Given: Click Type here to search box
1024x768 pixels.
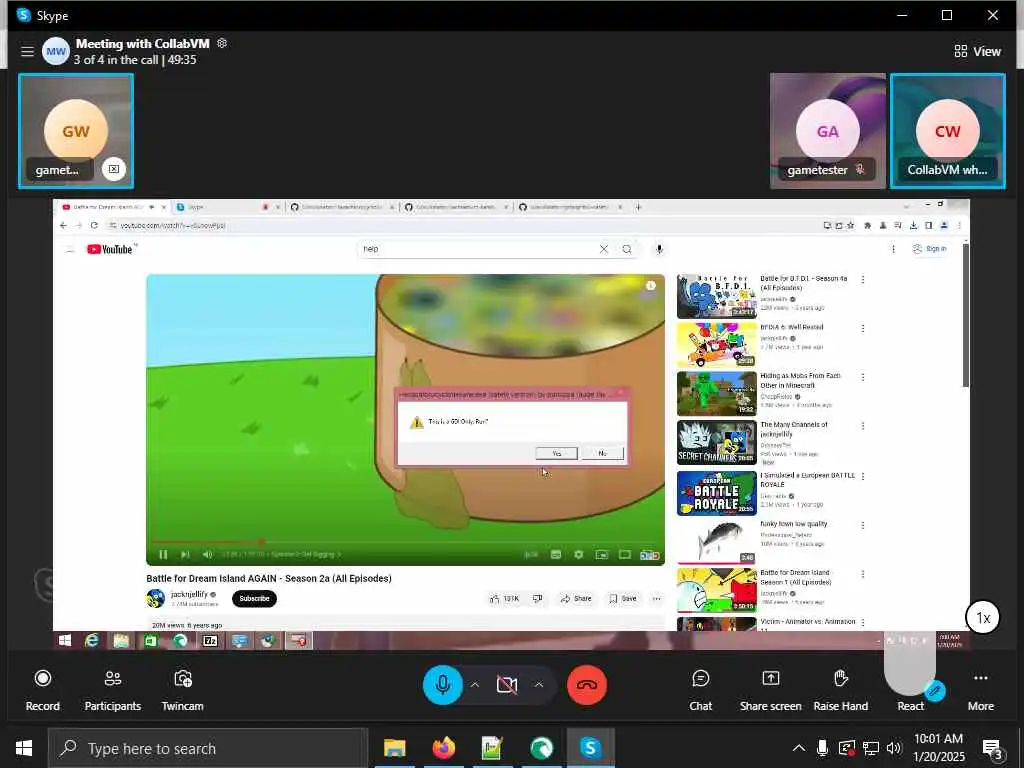Looking at the screenshot, I should click(208, 748).
